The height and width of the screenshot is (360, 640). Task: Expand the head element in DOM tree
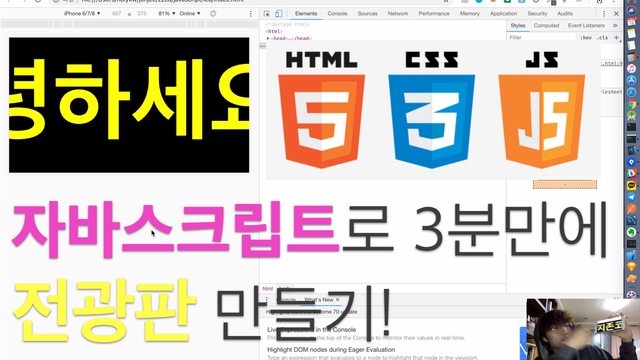point(268,38)
